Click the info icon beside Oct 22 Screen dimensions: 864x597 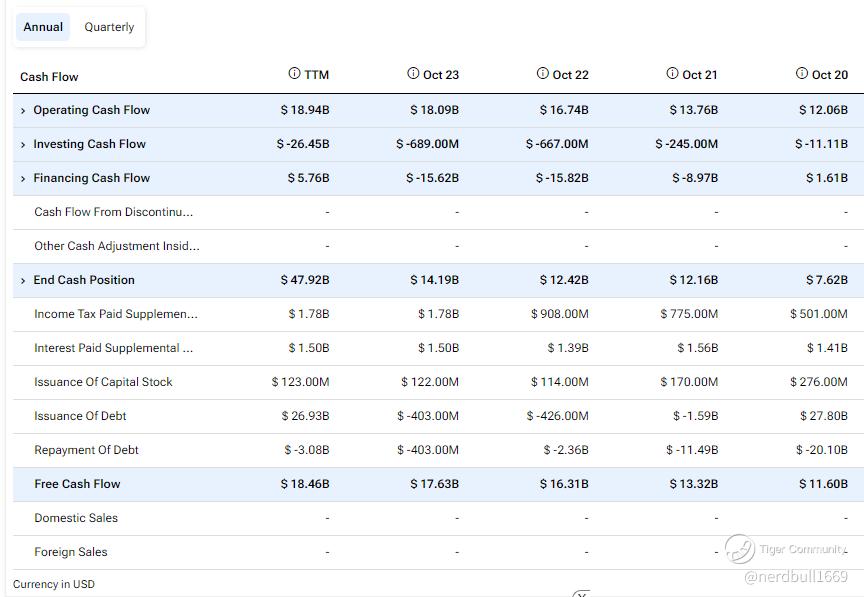point(543,74)
